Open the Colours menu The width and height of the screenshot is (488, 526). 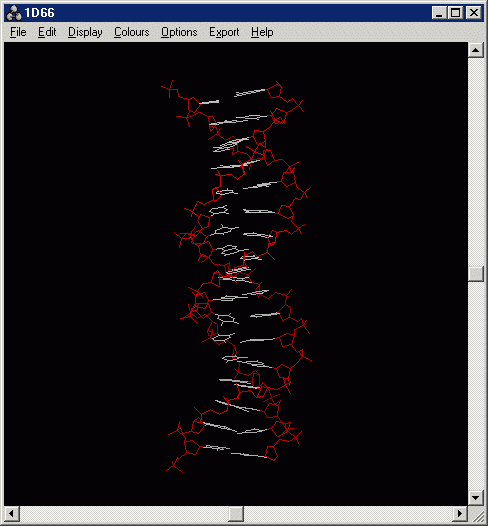pos(131,32)
